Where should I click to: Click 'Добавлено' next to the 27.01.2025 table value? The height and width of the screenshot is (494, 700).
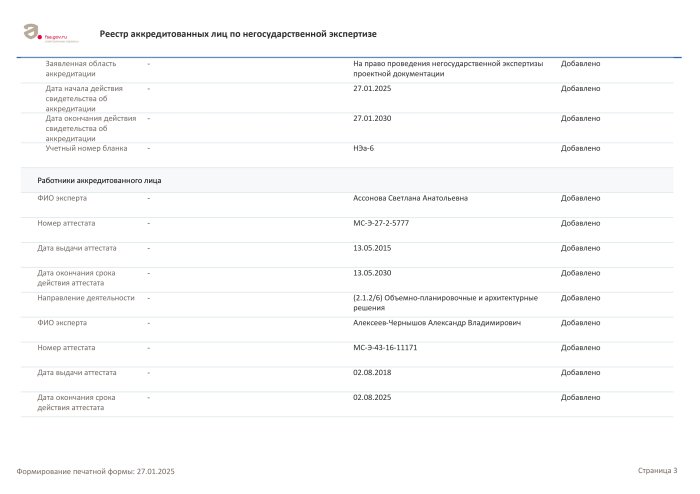[x=580, y=88]
